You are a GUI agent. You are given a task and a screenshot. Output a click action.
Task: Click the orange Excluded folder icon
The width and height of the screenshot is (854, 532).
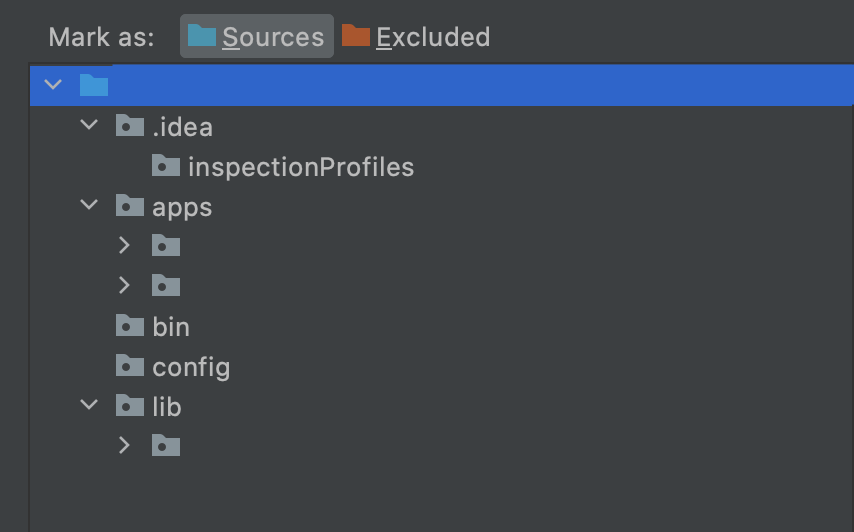356,36
